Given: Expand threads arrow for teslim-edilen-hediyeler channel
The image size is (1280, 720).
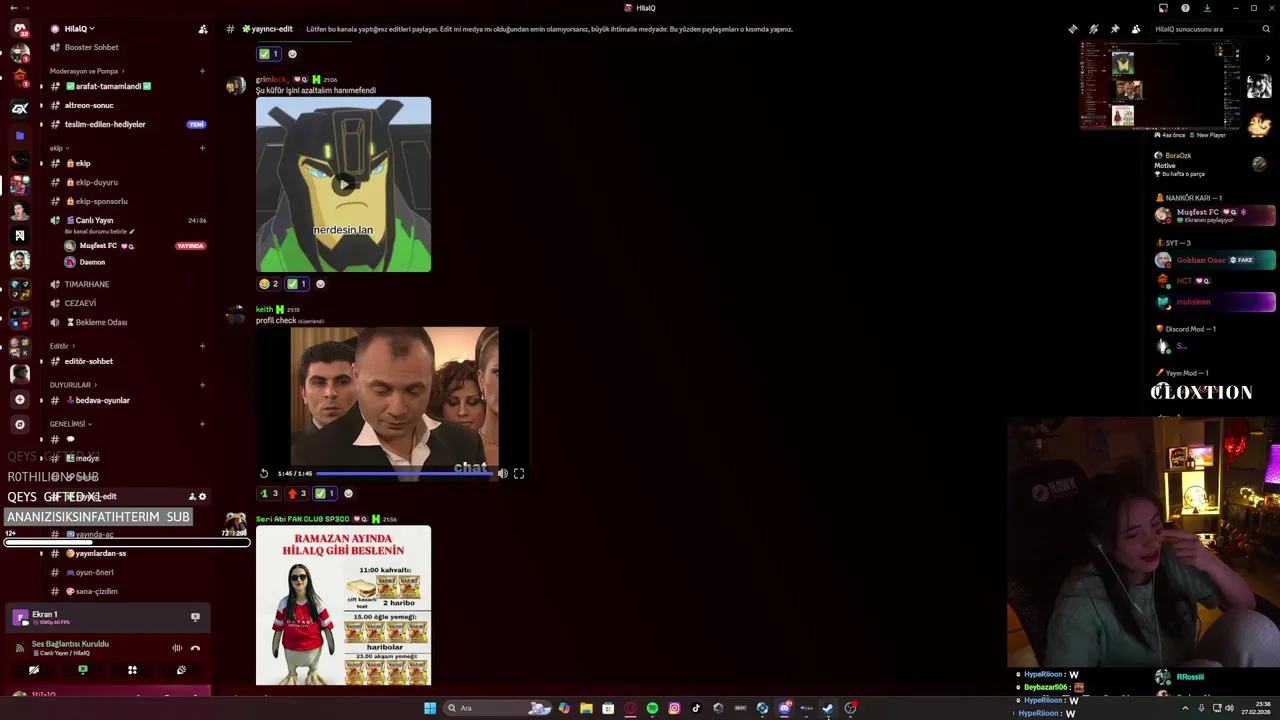Looking at the screenshot, I should point(41,124).
